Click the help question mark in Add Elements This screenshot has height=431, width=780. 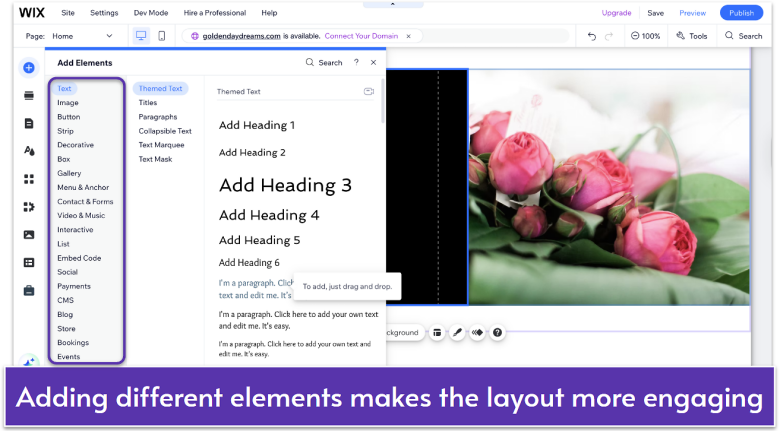click(356, 62)
